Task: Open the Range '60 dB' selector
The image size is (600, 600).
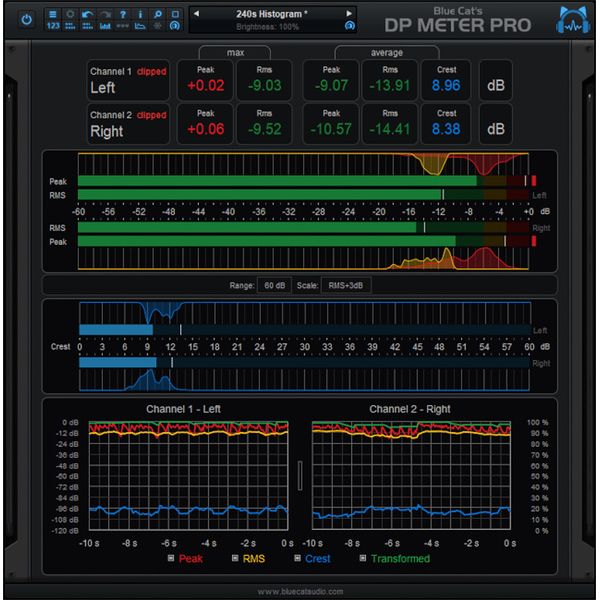Action: [x=274, y=285]
